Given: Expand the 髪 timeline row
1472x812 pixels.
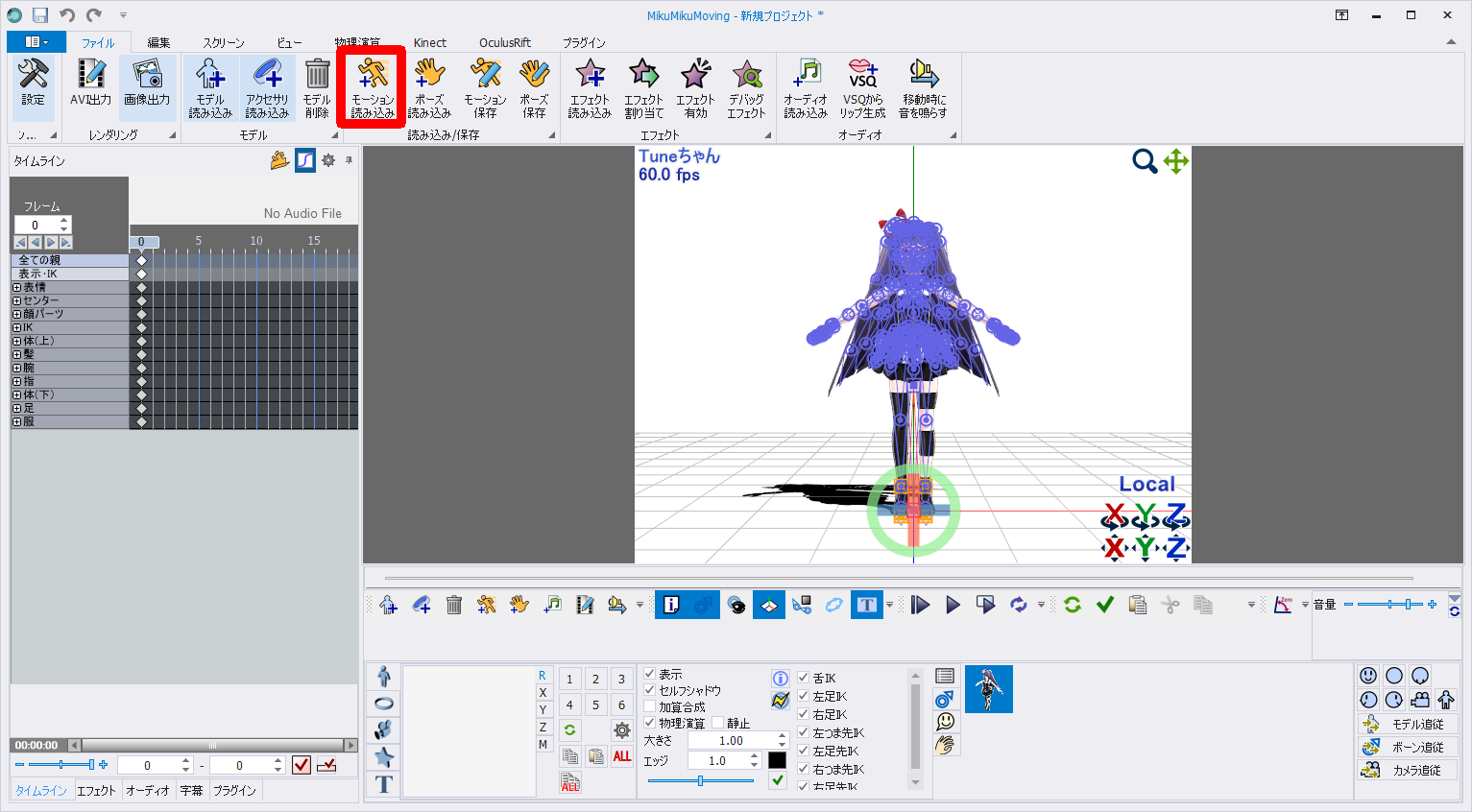Looking at the screenshot, I should [16, 354].
